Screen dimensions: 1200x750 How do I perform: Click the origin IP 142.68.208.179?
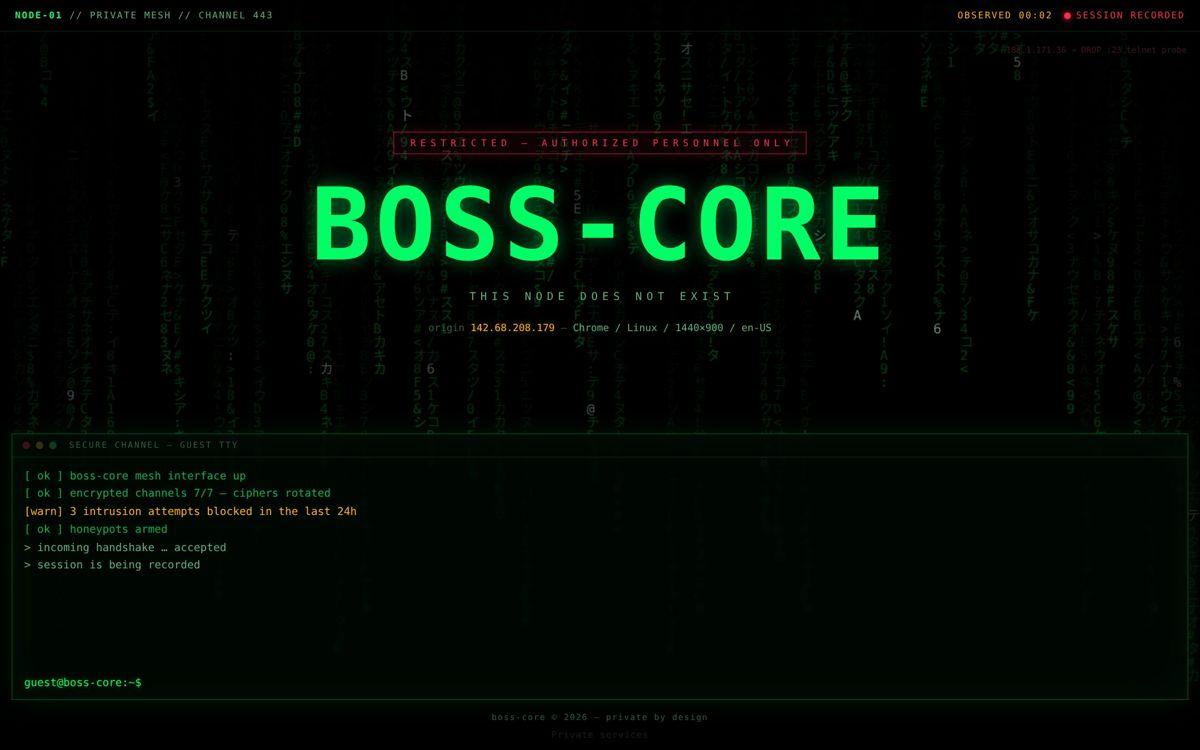(512, 328)
